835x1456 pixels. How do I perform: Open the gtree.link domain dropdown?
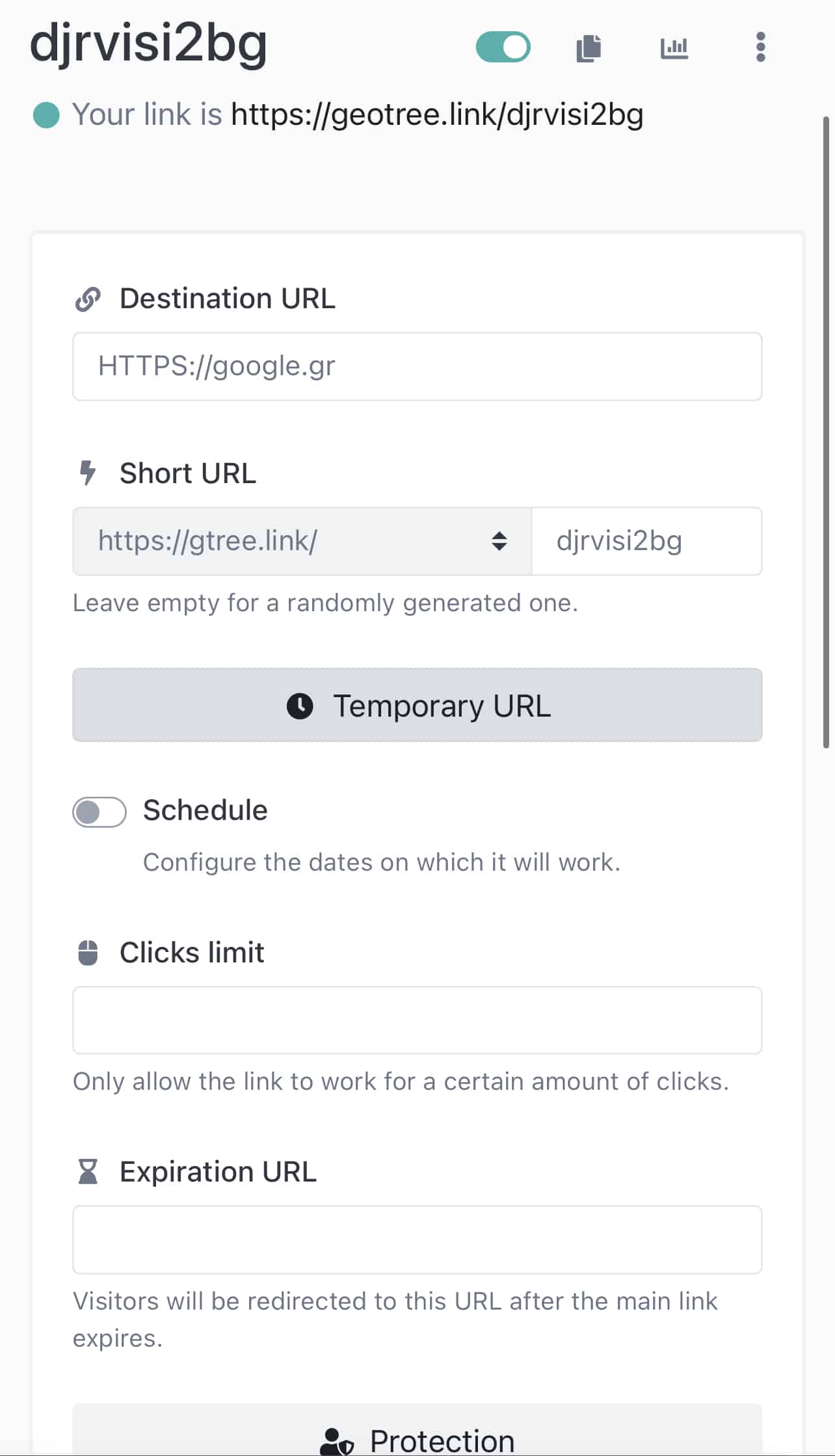[302, 541]
